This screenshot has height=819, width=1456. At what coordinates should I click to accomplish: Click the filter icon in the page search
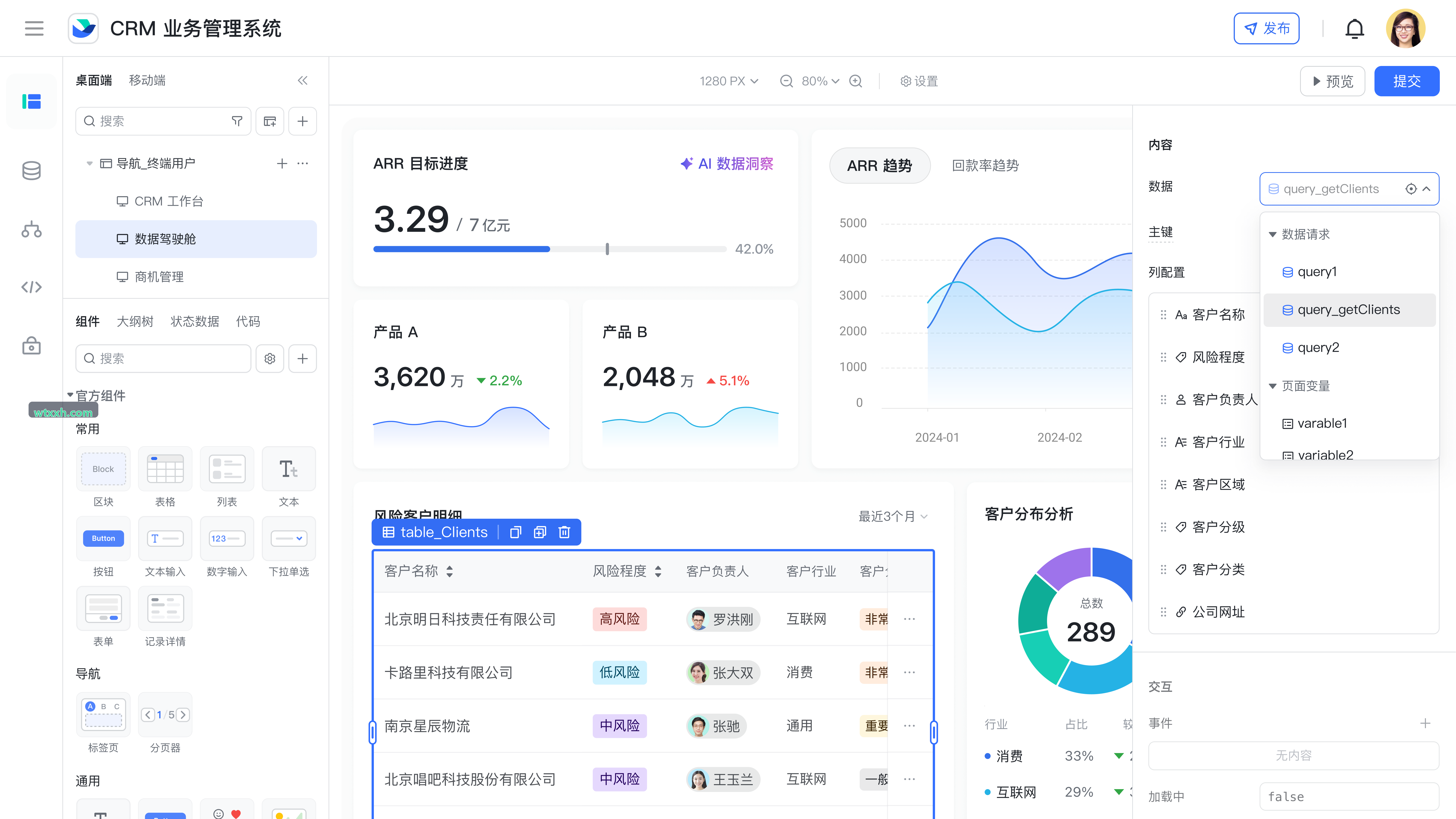click(x=237, y=121)
